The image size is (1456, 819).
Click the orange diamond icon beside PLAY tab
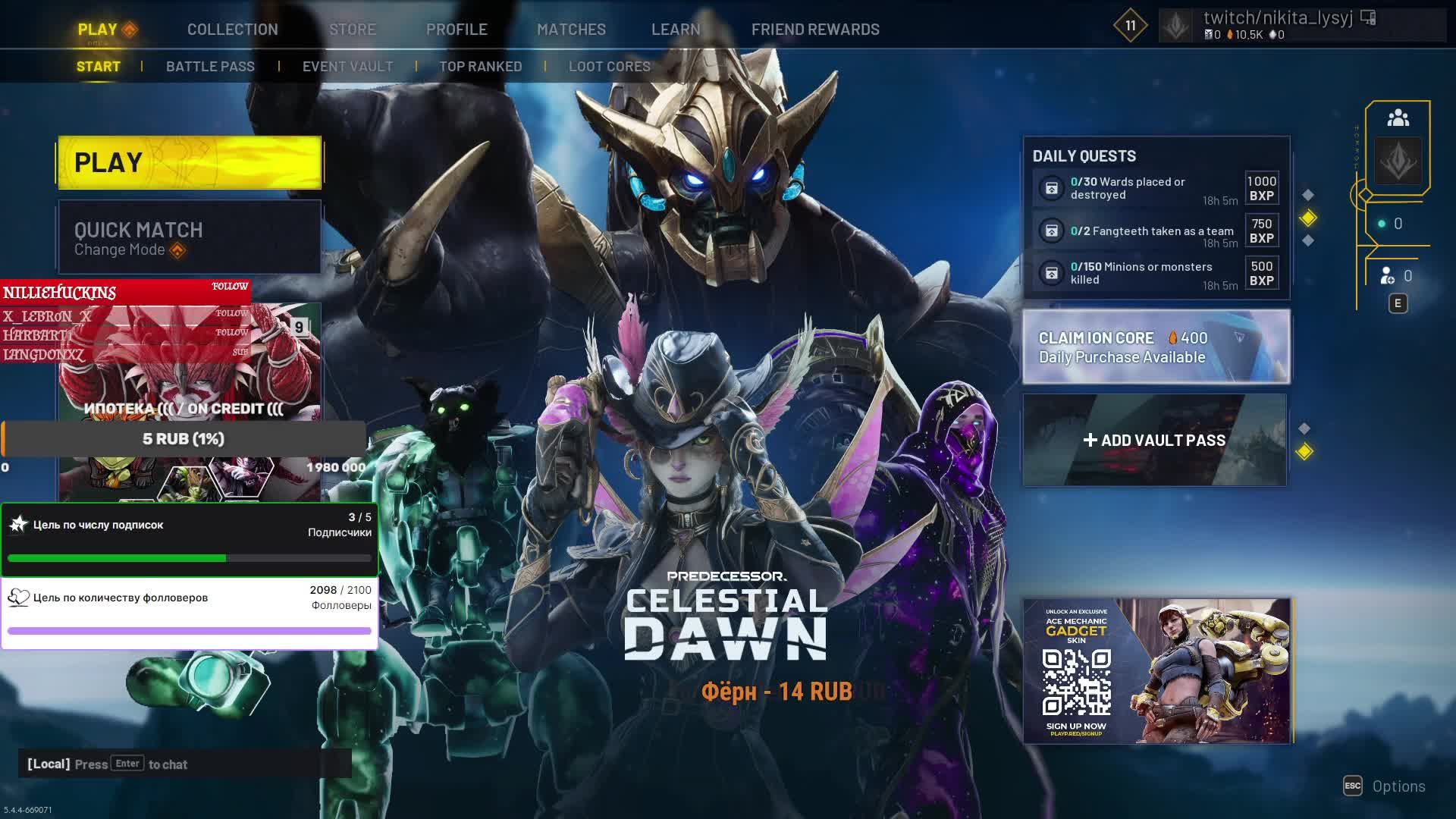130,30
